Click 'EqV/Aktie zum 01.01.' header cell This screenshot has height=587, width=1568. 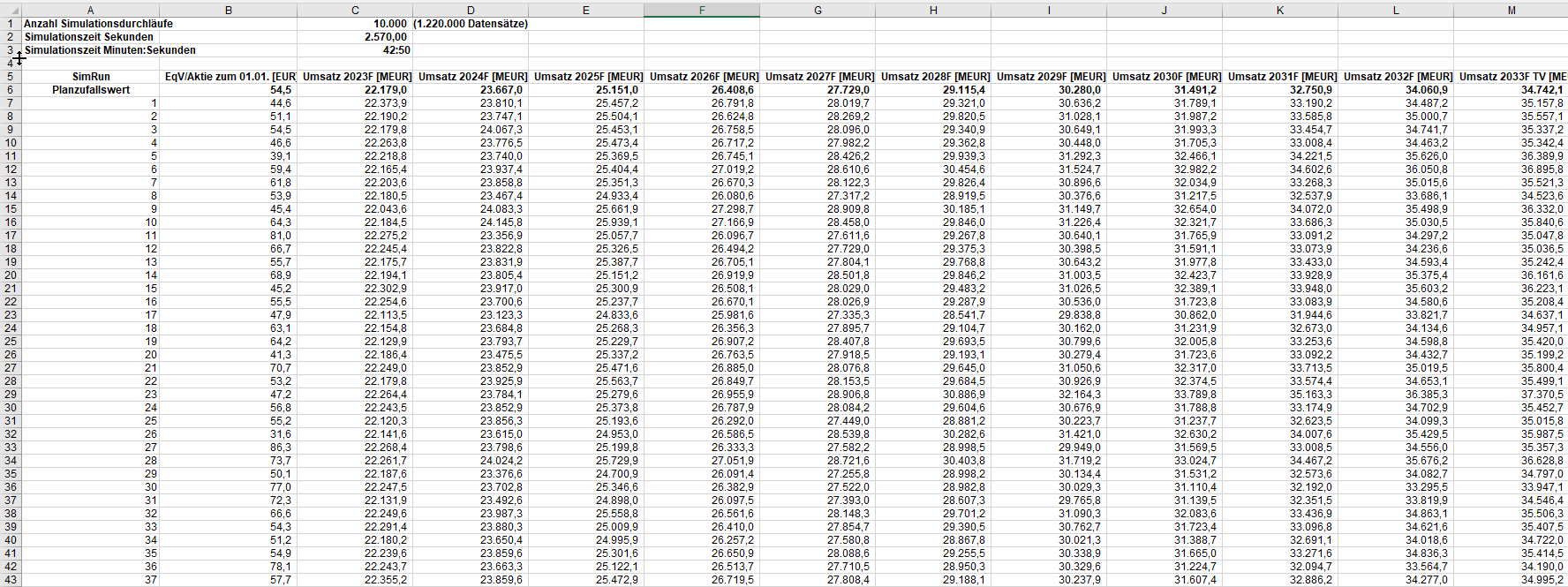tap(229, 77)
